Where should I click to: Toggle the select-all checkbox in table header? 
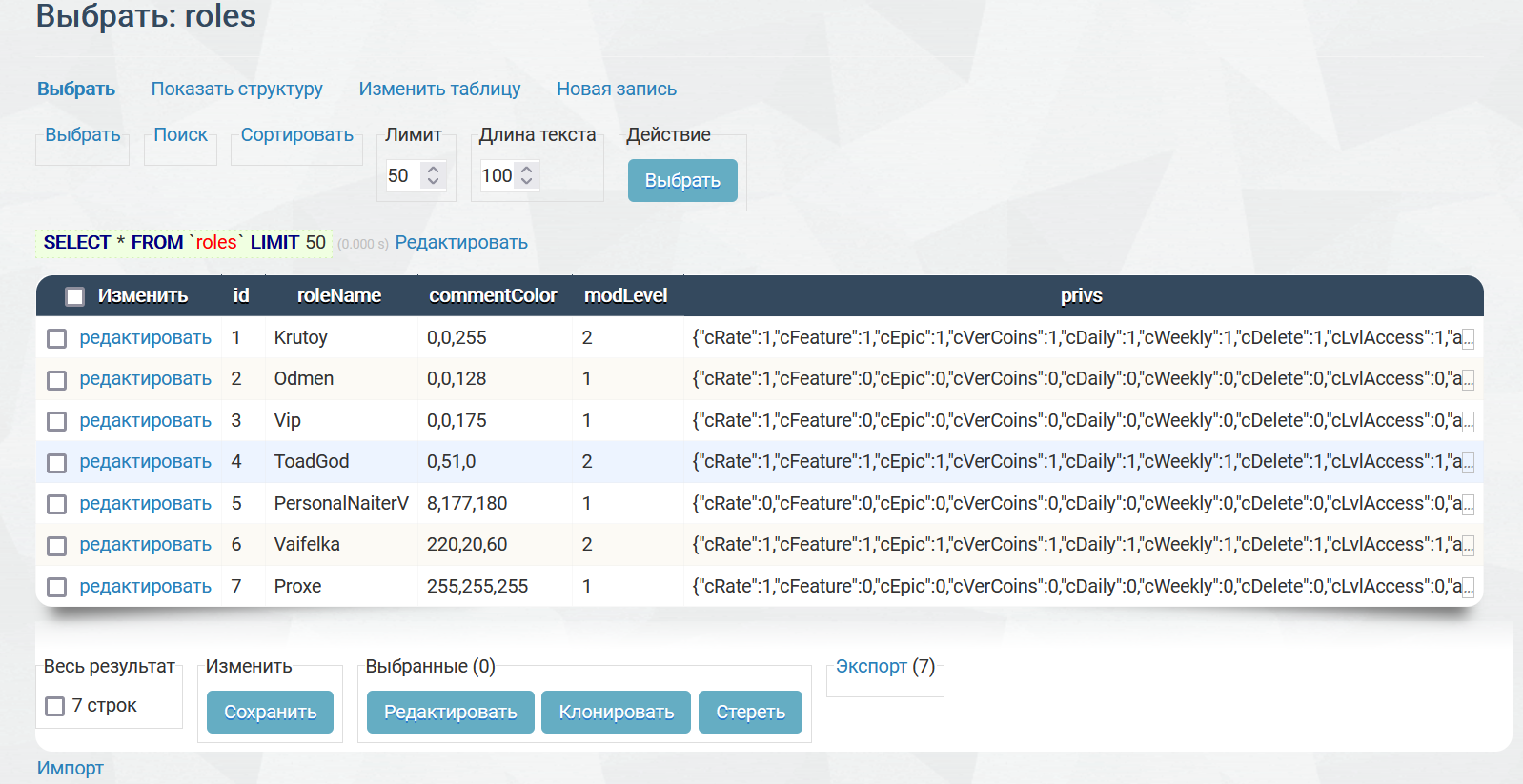tap(74, 296)
